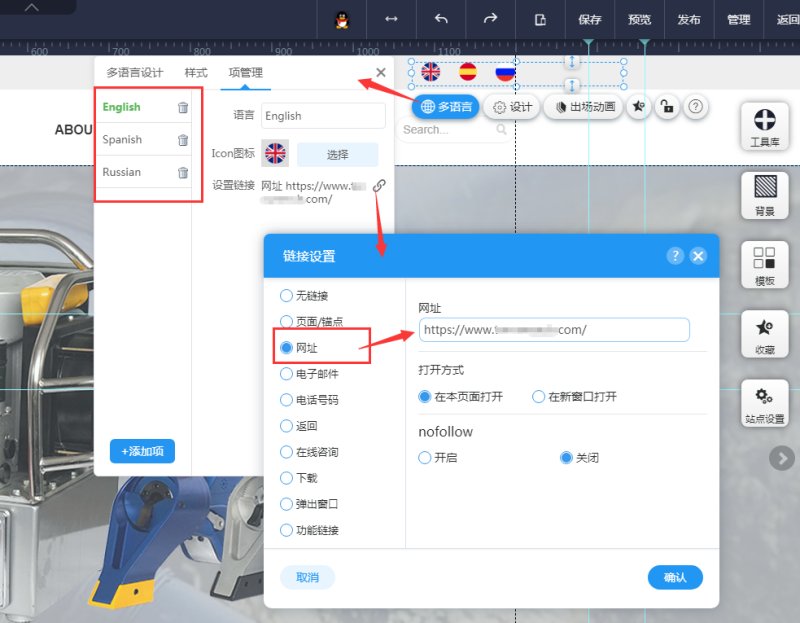The width and height of the screenshot is (800, 623).
Task: Select the Russian language item
Action: pyautogui.click(x=121, y=172)
